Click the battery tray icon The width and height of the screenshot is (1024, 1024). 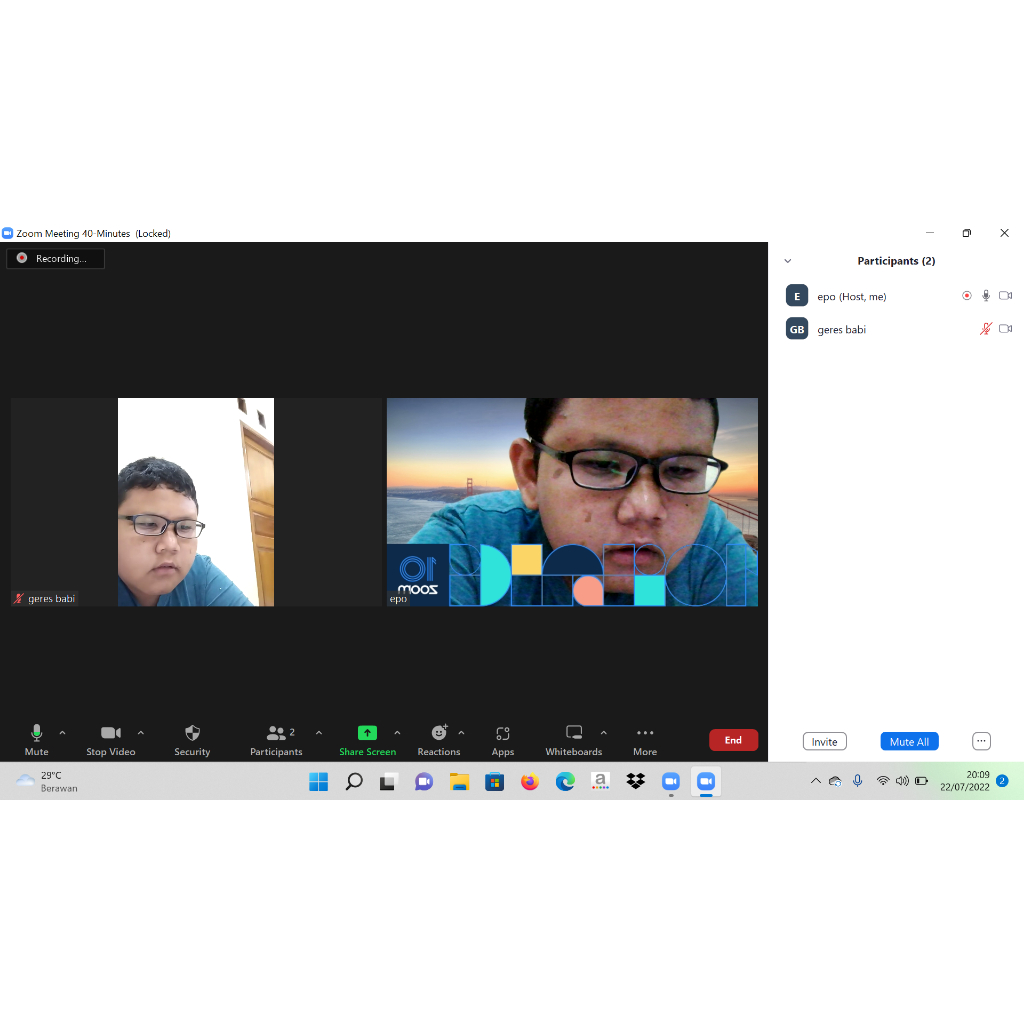point(921,780)
